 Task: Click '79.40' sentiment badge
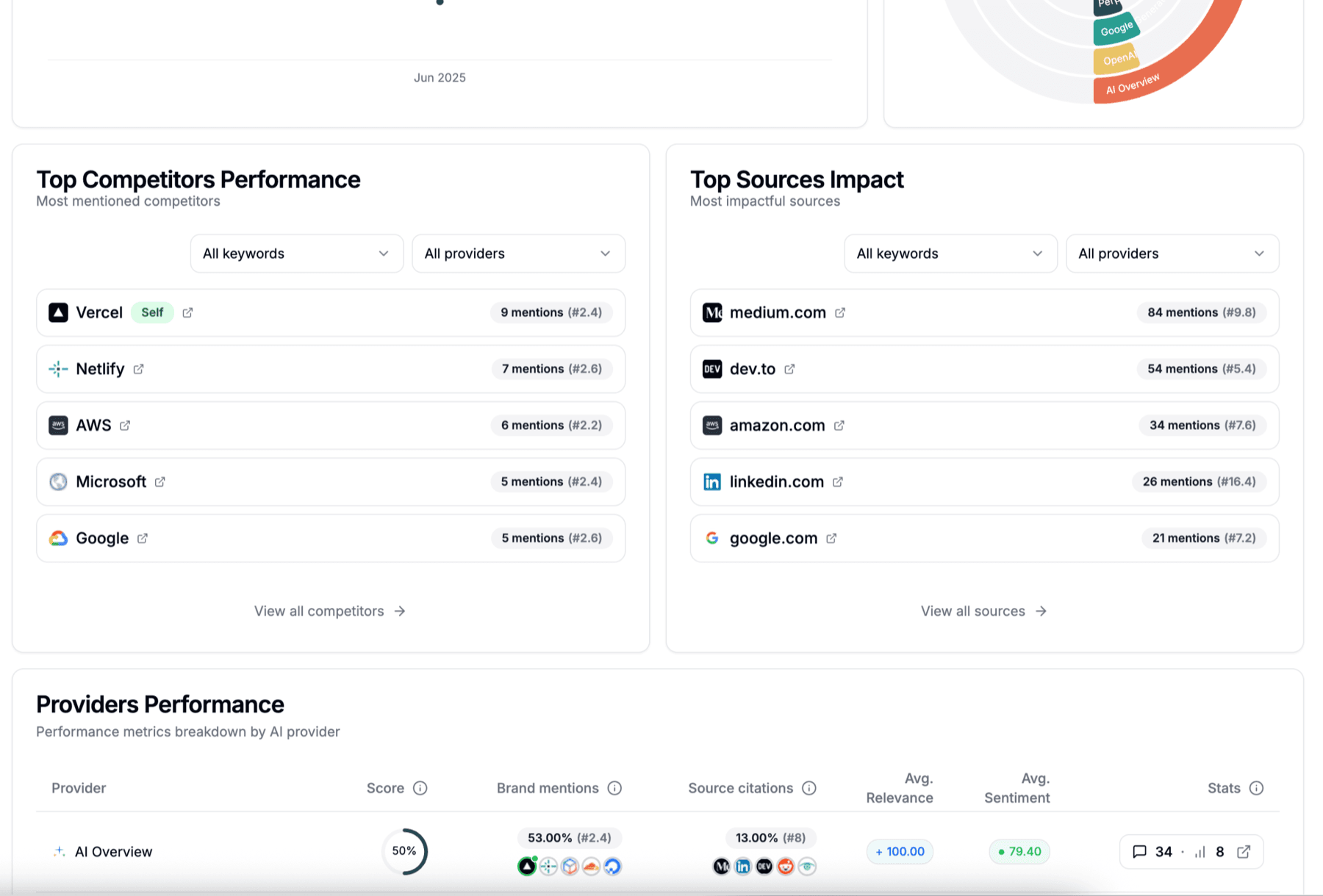1020,852
